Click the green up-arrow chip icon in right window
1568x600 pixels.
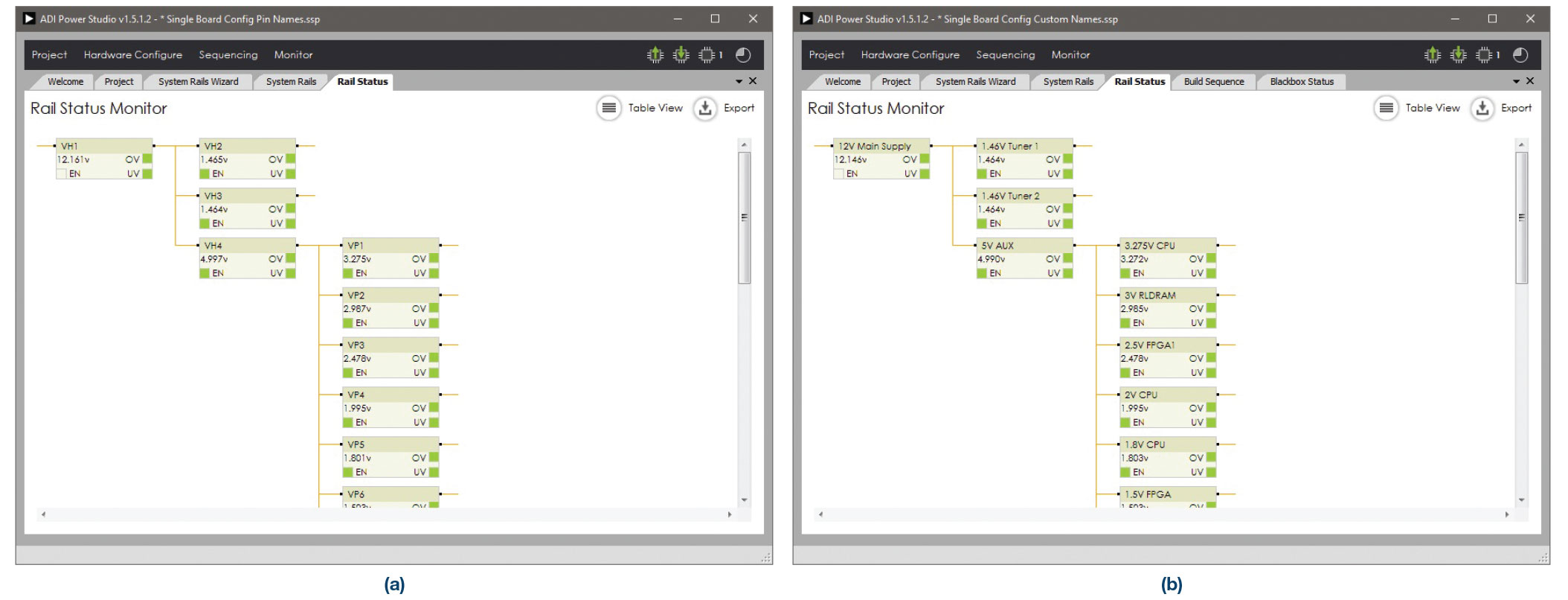(1433, 55)
